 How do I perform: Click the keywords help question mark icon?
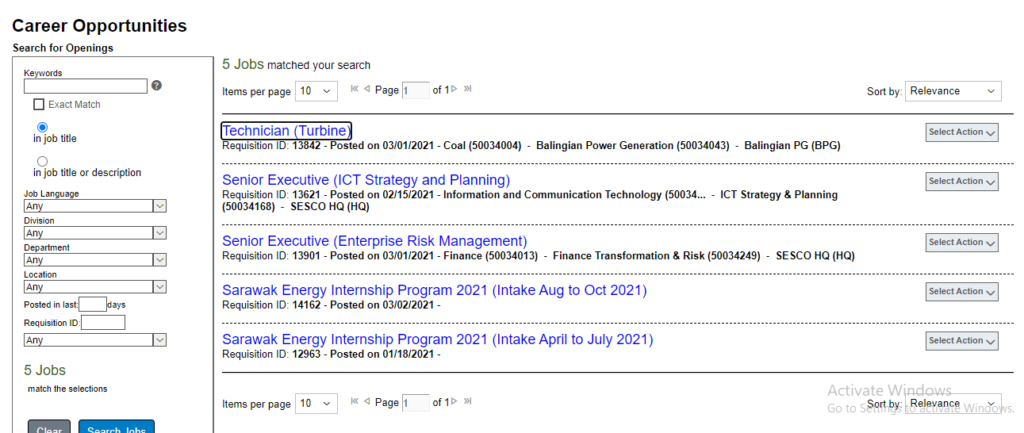pyautogui.click(x=156, y=86)
